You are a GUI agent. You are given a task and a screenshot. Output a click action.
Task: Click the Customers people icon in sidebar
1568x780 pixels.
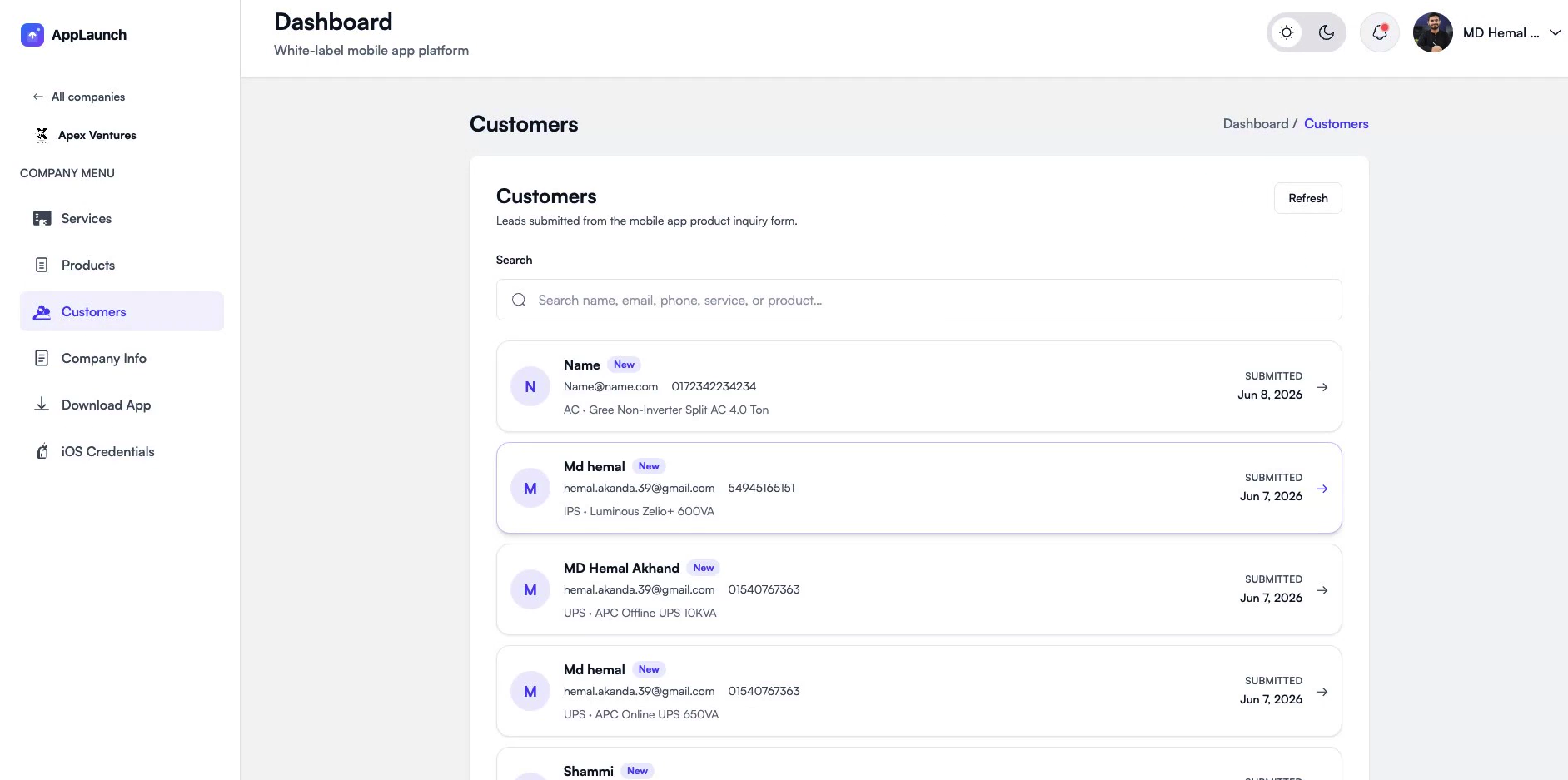tap(42, 311)
